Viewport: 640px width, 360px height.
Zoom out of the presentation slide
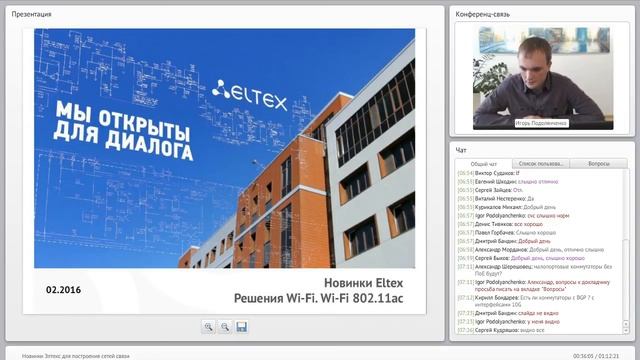pos(225,327)
